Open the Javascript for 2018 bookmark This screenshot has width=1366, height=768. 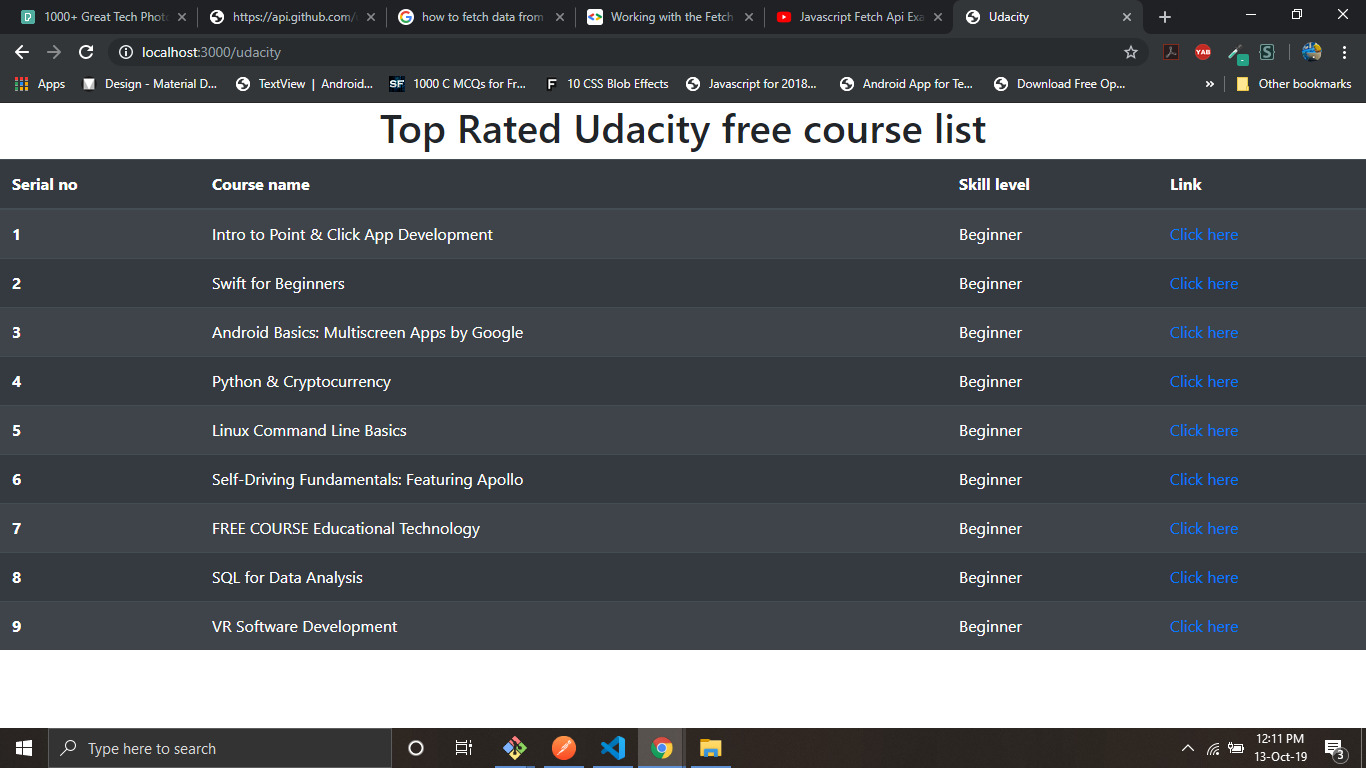[751, 84]
